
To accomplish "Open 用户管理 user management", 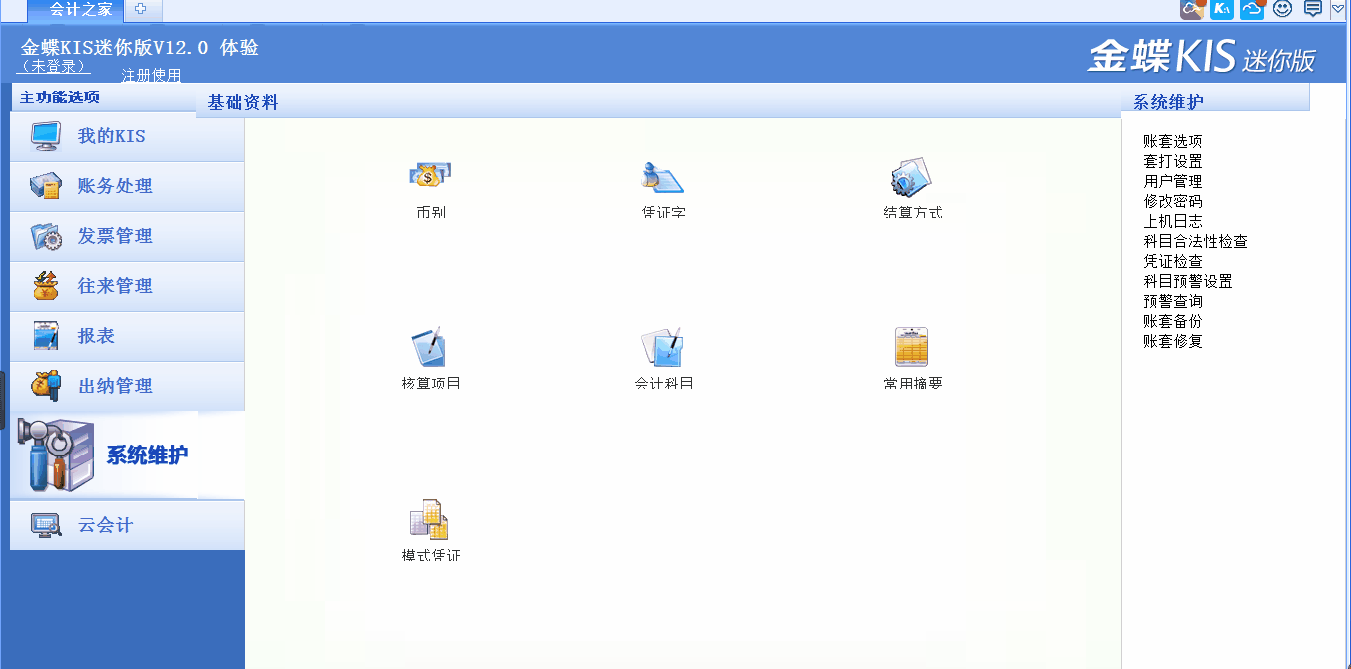I will pyautogui.click(x=1172, y=181).
